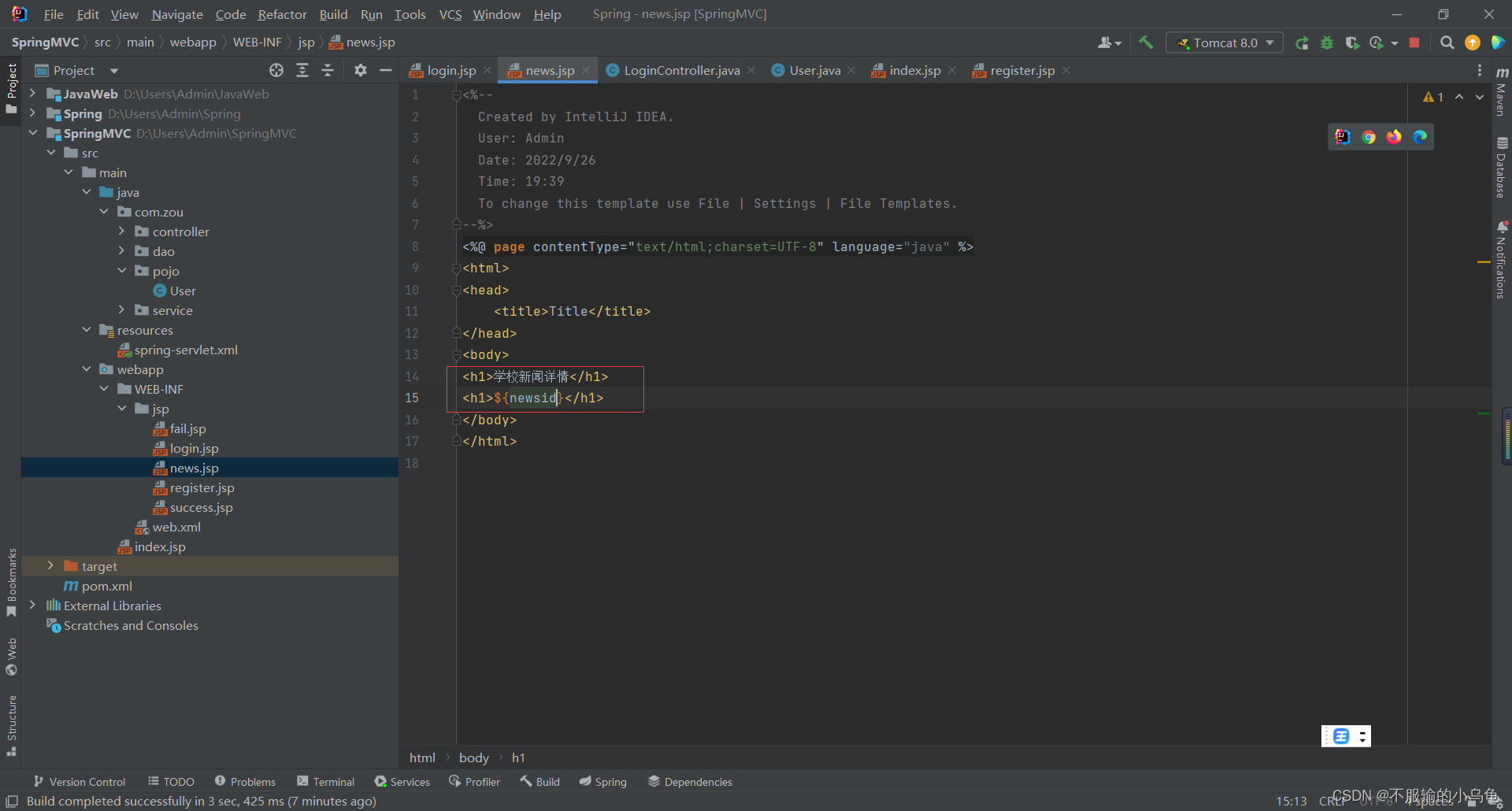Open the Dependencies tool window
The image size is (1512, 811).
tap(690, 782)
